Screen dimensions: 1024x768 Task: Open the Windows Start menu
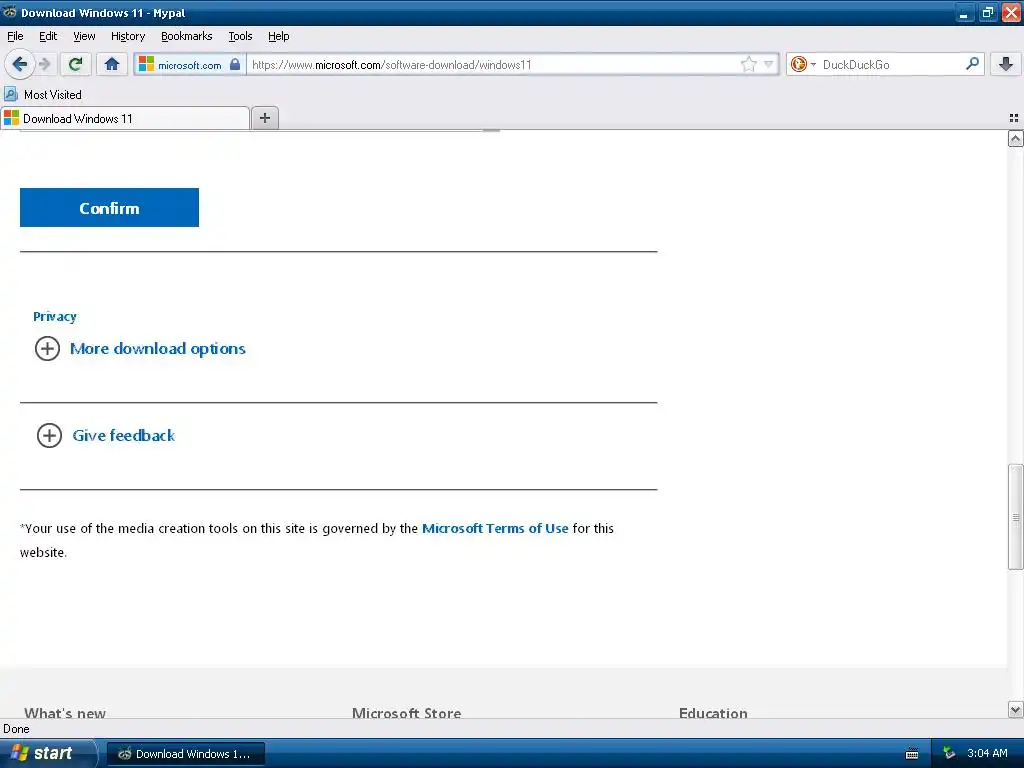click(x=46, y=753)
